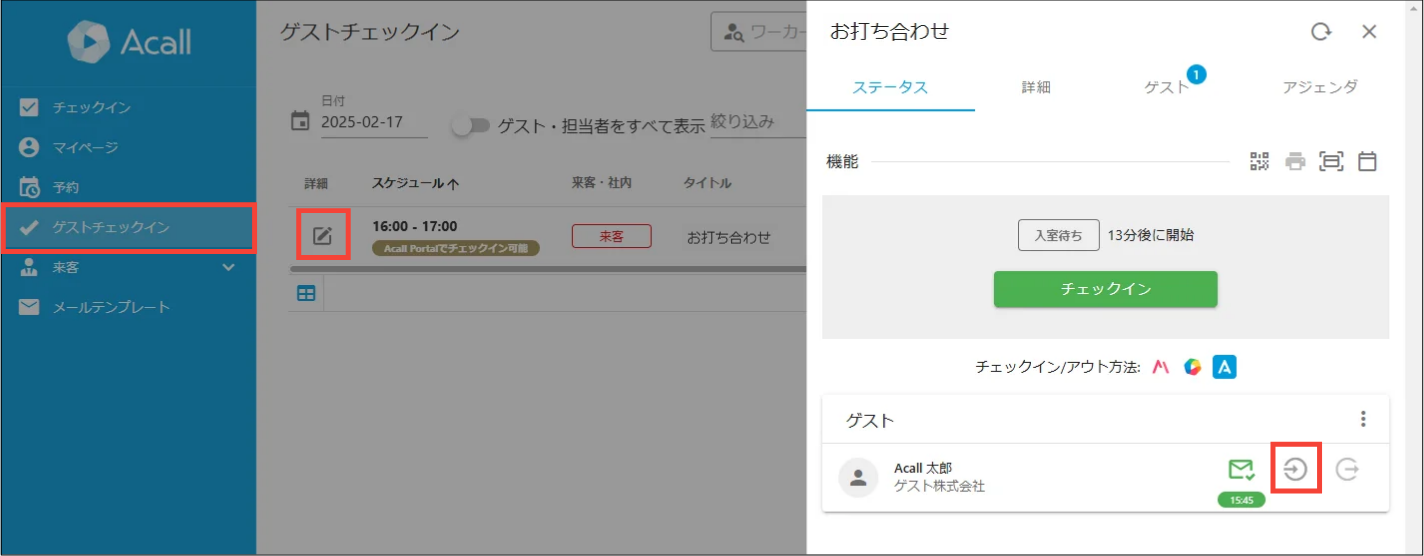
Task: Click the green mail sent icon
Action: (1241, 469)
